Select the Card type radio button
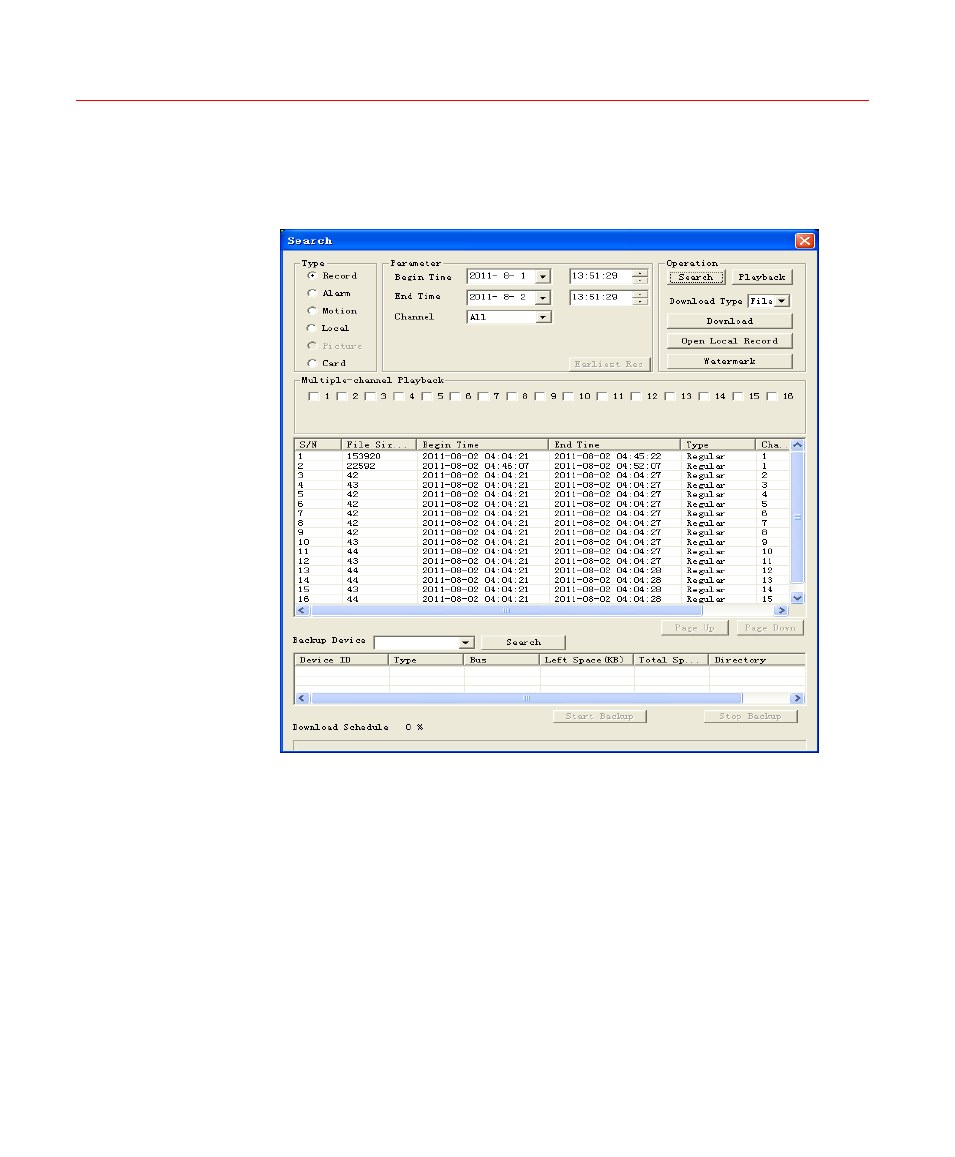This screenshot has height=1157, width=955. tap(312, 363)
